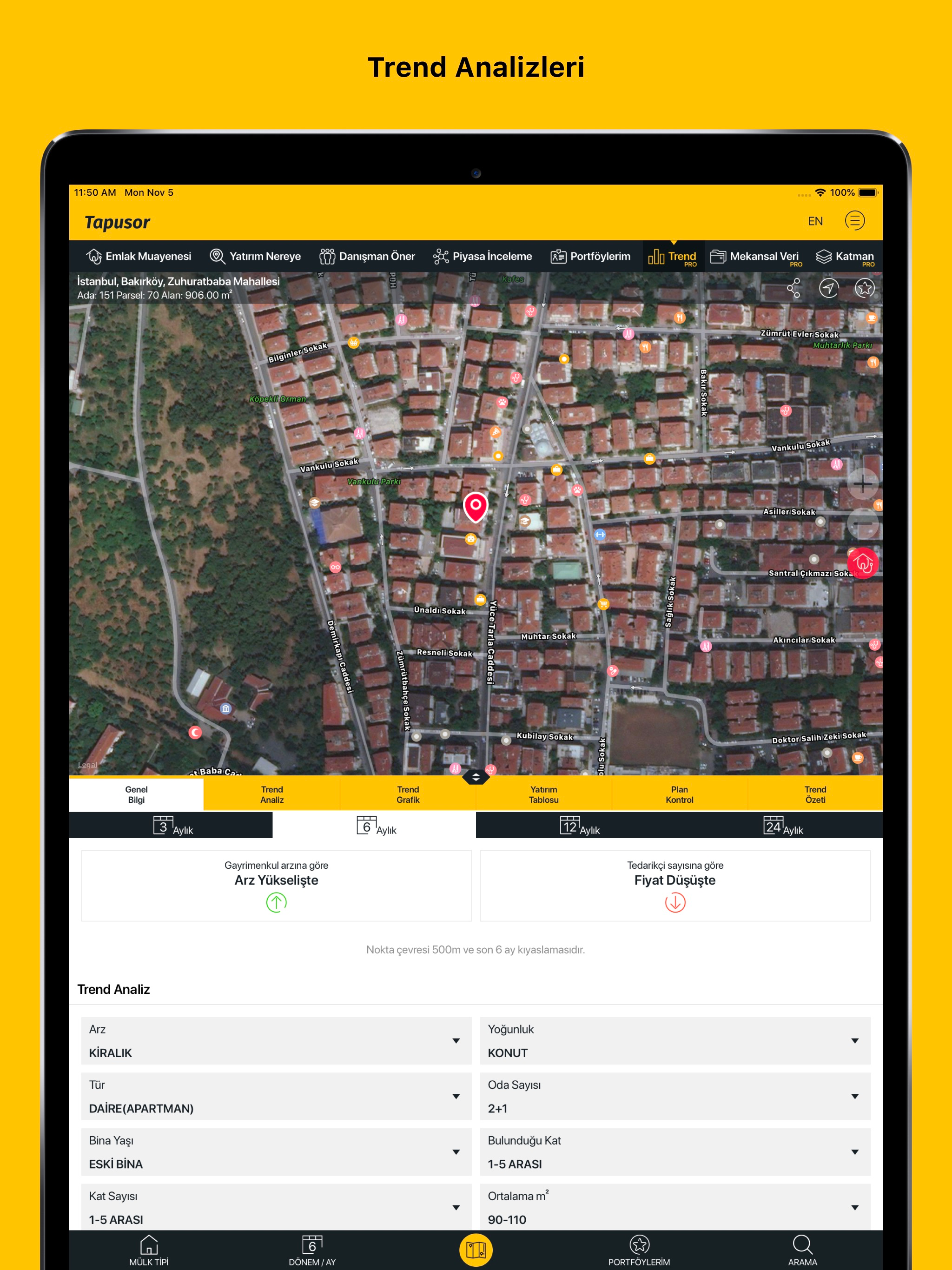952x1270 pixels.
Task: Open the Arz KİRALIK dropdown
Action: pos(276,1041)
